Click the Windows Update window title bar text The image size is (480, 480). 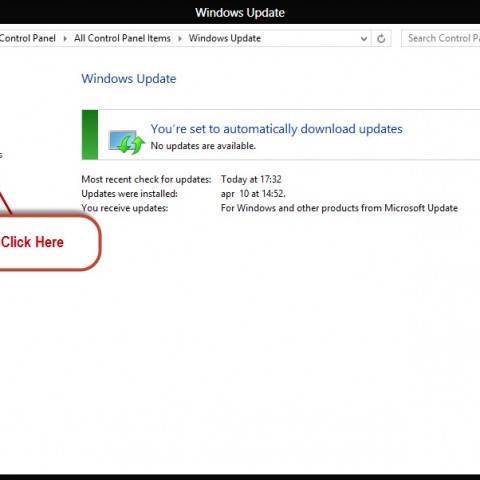[240, 13]
